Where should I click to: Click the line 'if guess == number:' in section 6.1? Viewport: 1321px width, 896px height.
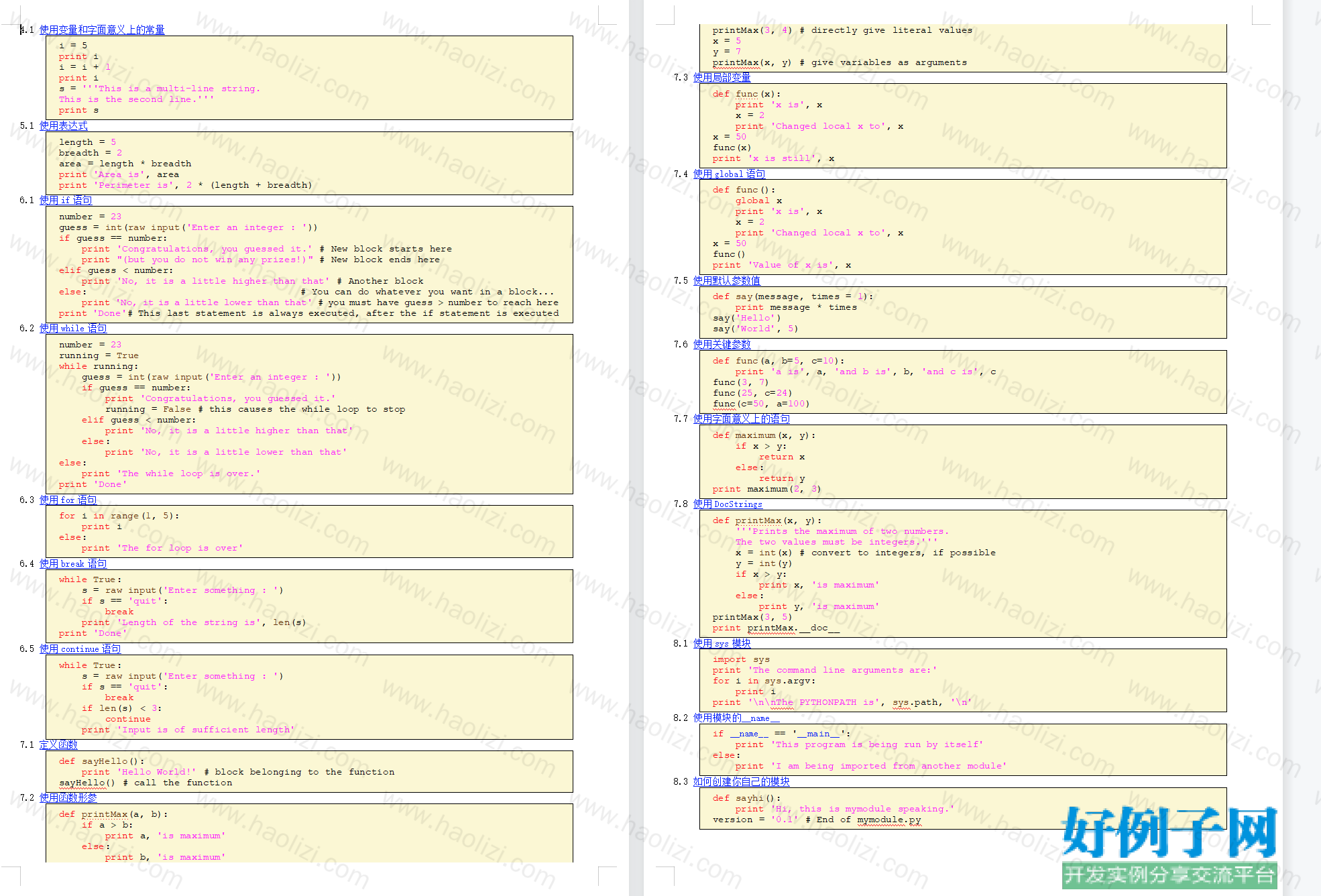113,238
